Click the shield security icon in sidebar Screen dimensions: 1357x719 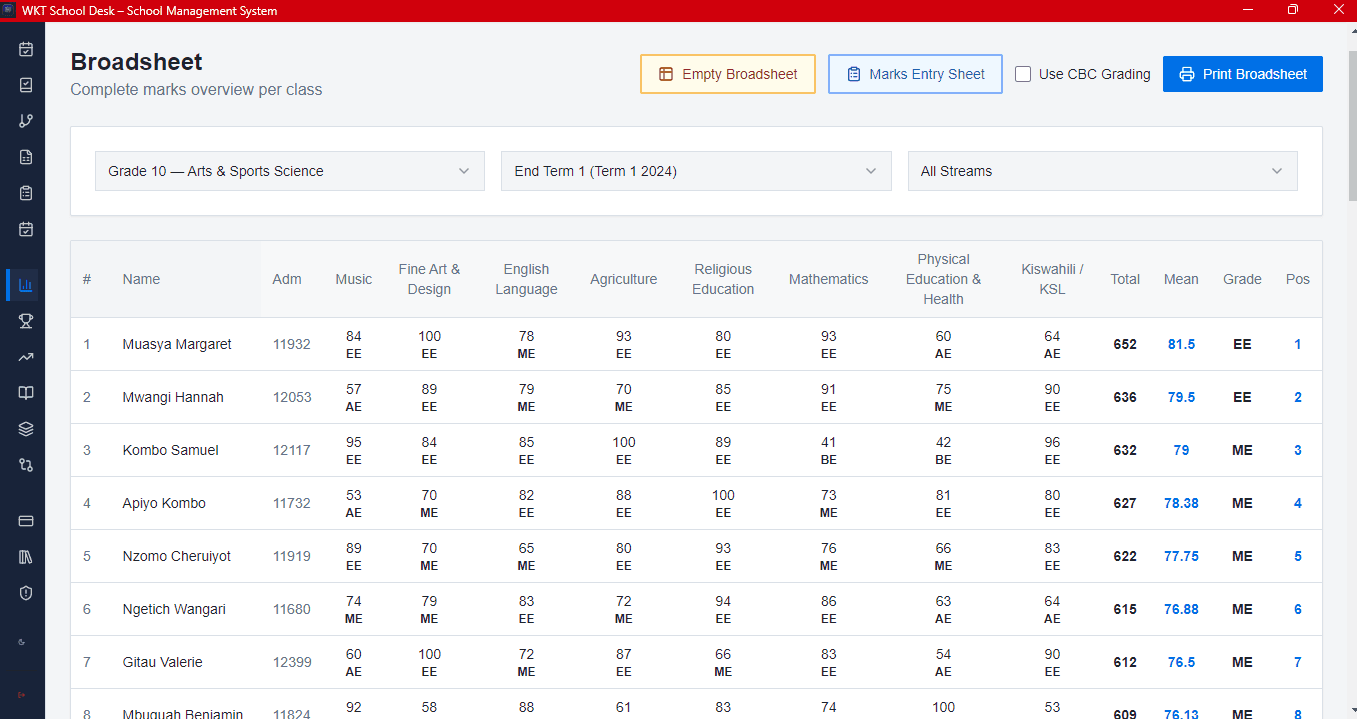coord(24,593)
